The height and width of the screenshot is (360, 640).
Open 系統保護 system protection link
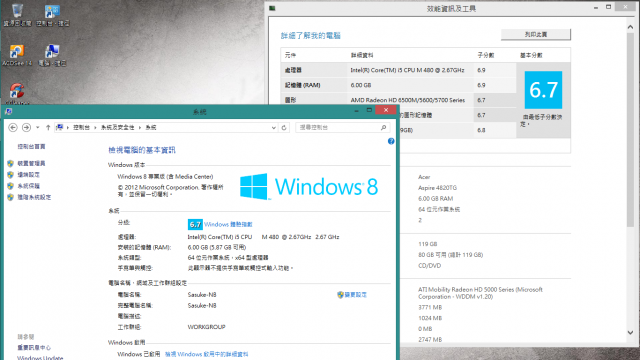pos(29,186)
